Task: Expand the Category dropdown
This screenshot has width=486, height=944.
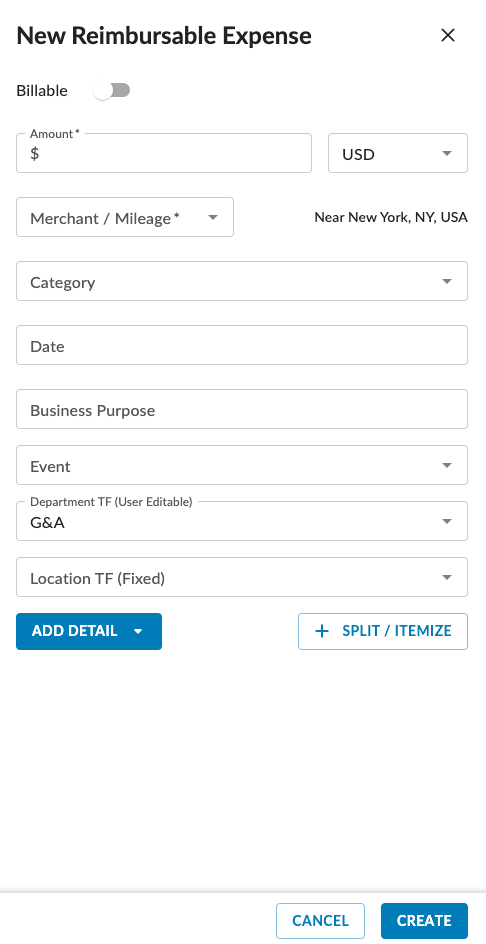Action: point(241,281)
